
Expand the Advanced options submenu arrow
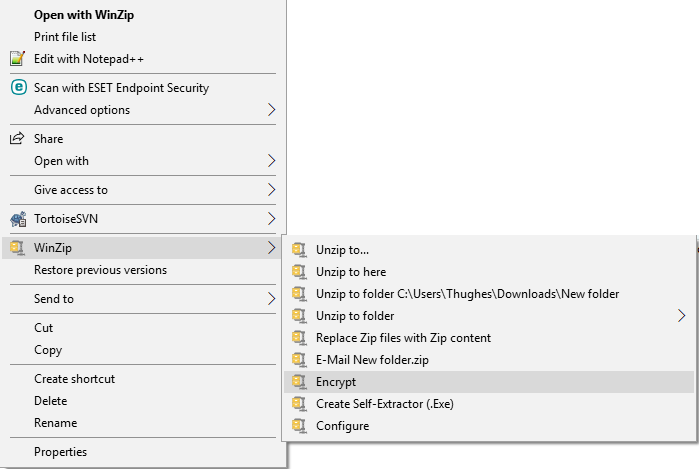[x=271, y=110]
